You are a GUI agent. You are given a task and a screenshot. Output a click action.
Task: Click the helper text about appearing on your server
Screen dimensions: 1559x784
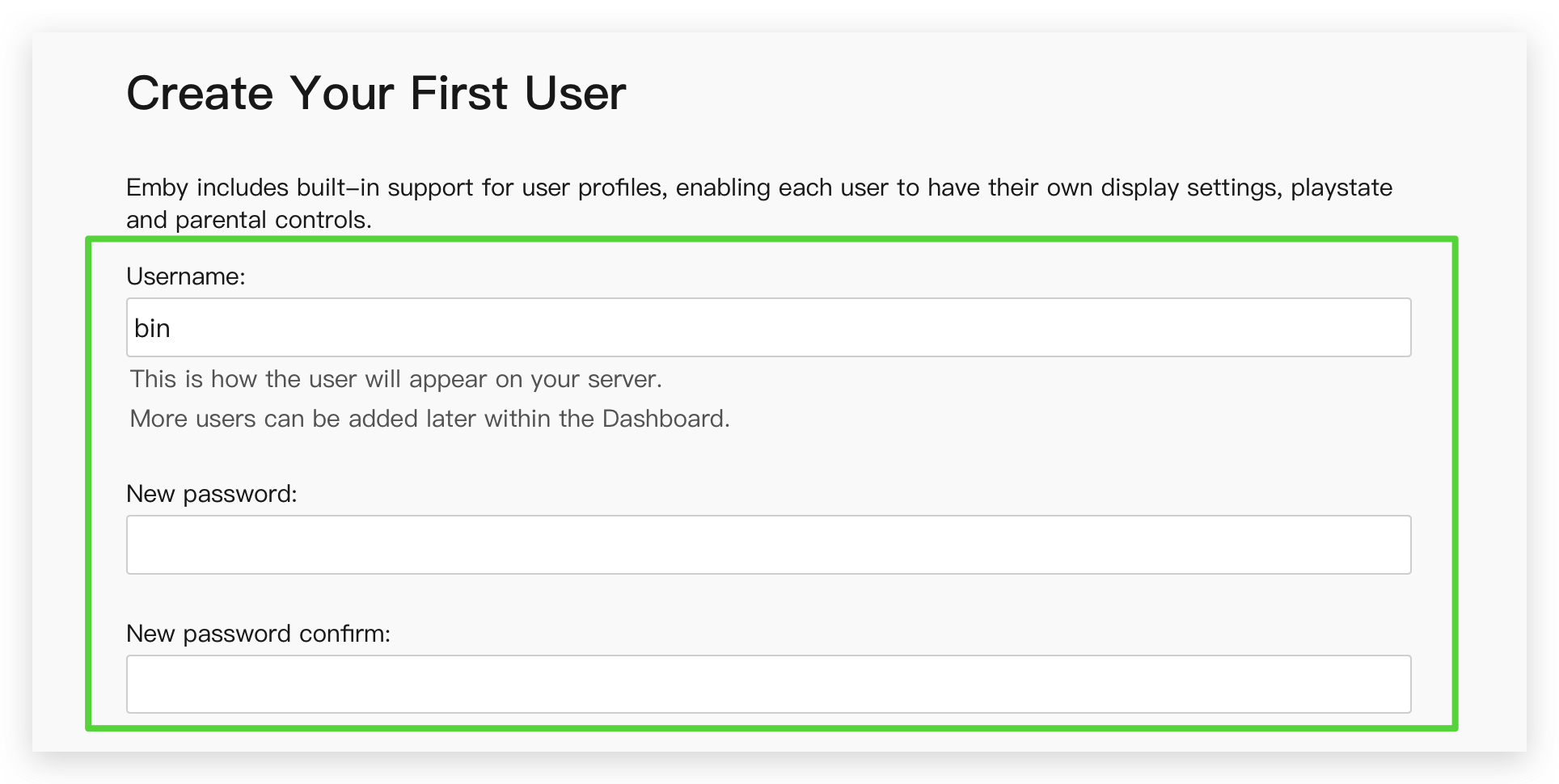click(x=396, y=379)
